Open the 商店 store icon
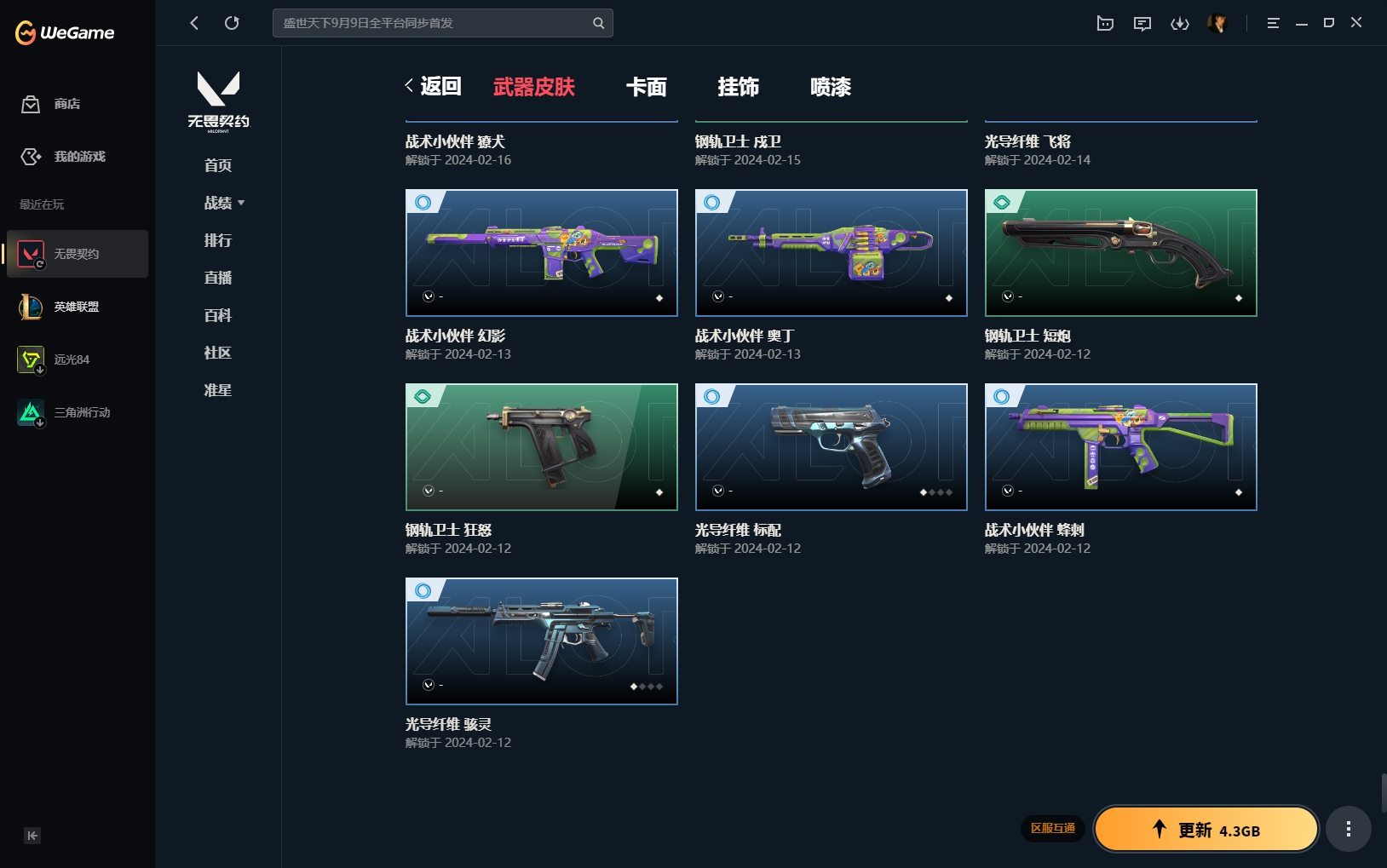 tap(31, 104)
